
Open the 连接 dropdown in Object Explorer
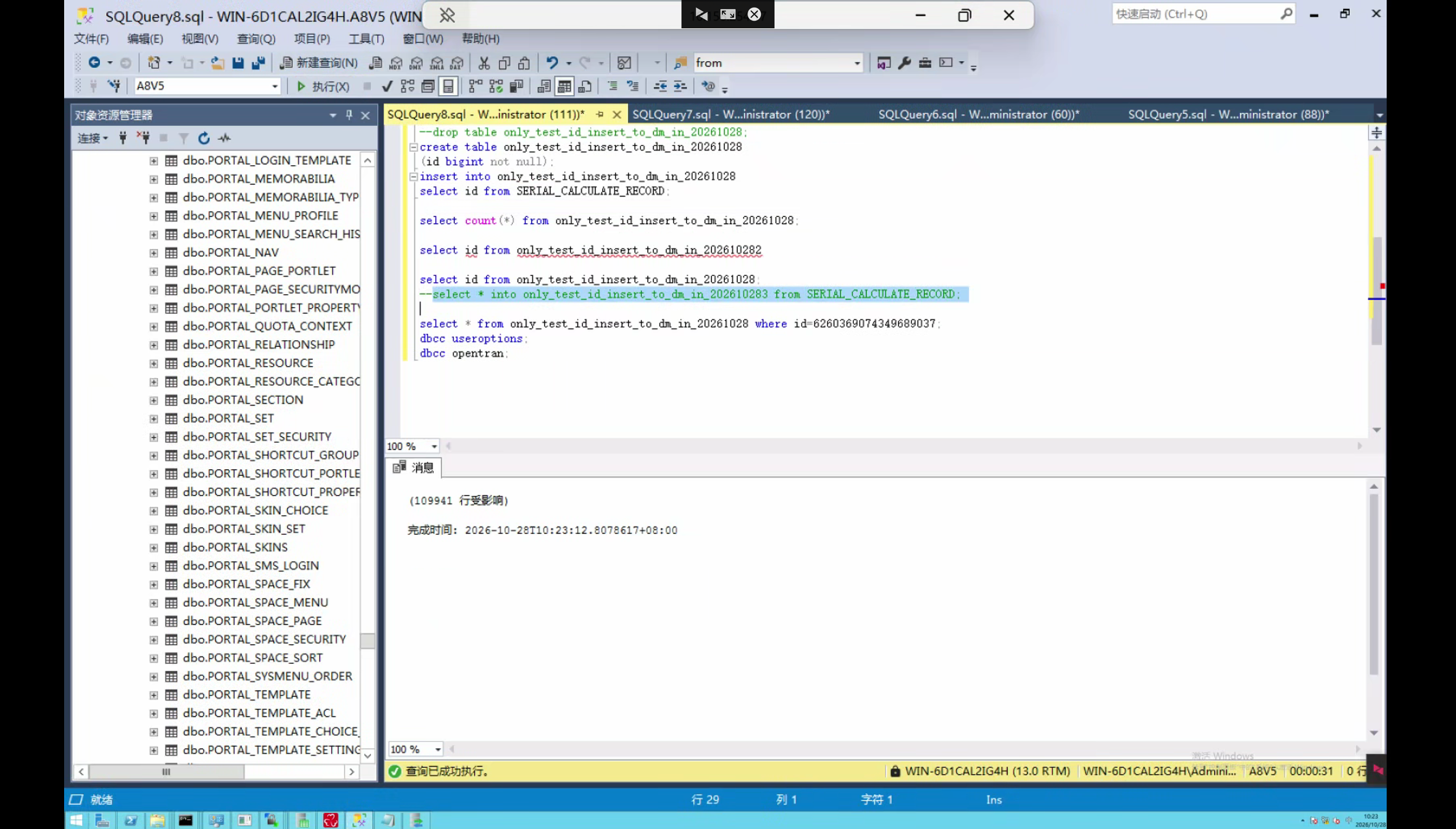93,138
